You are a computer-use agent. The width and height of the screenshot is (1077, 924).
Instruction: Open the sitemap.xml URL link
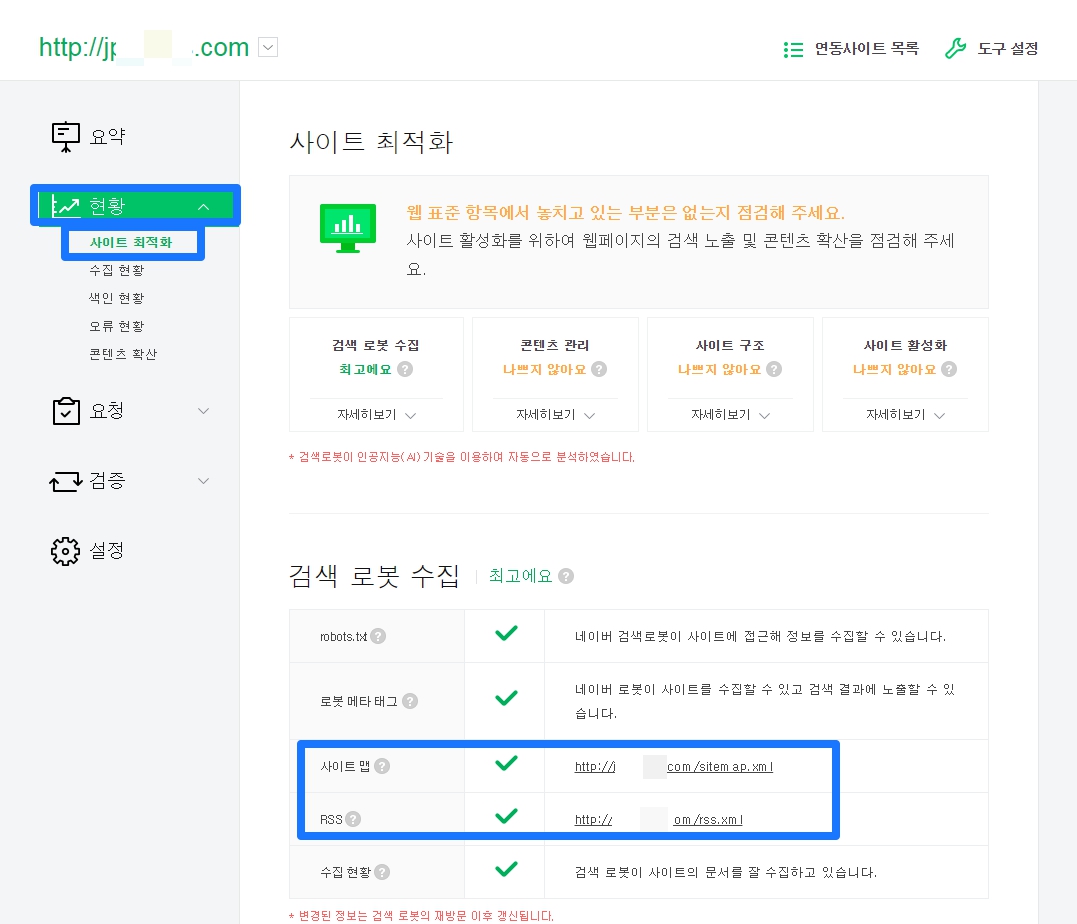674,767
